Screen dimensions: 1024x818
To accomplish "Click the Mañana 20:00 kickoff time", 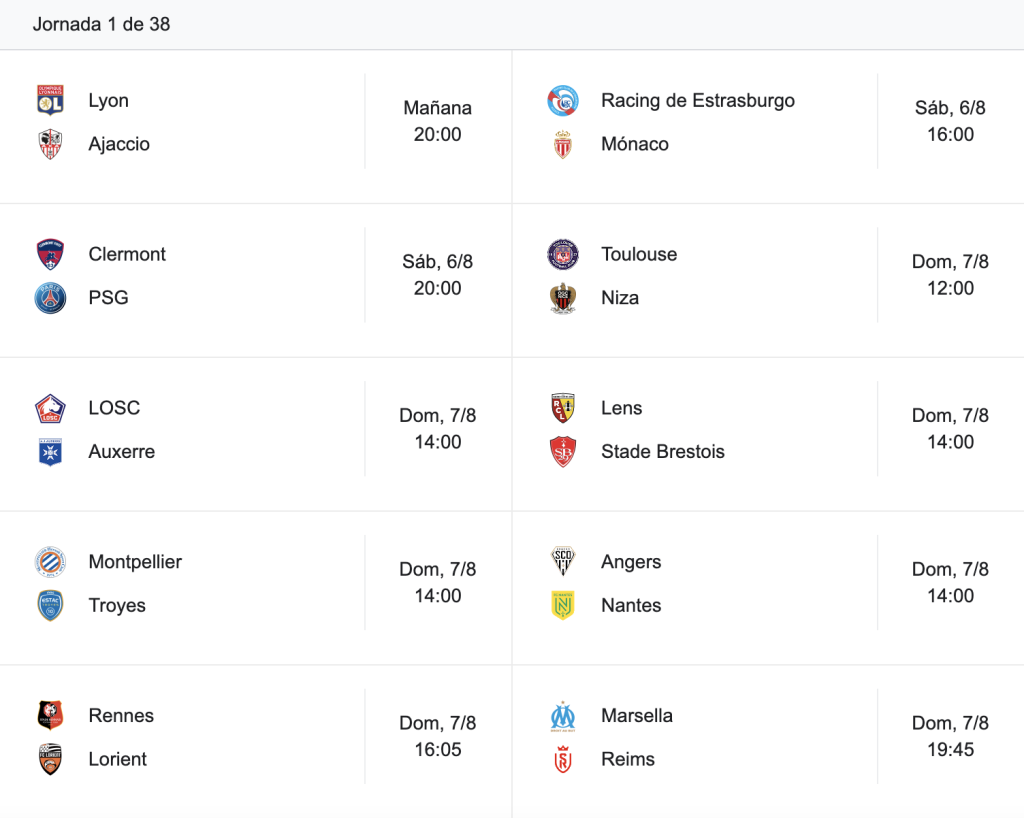I will point(438,121).
